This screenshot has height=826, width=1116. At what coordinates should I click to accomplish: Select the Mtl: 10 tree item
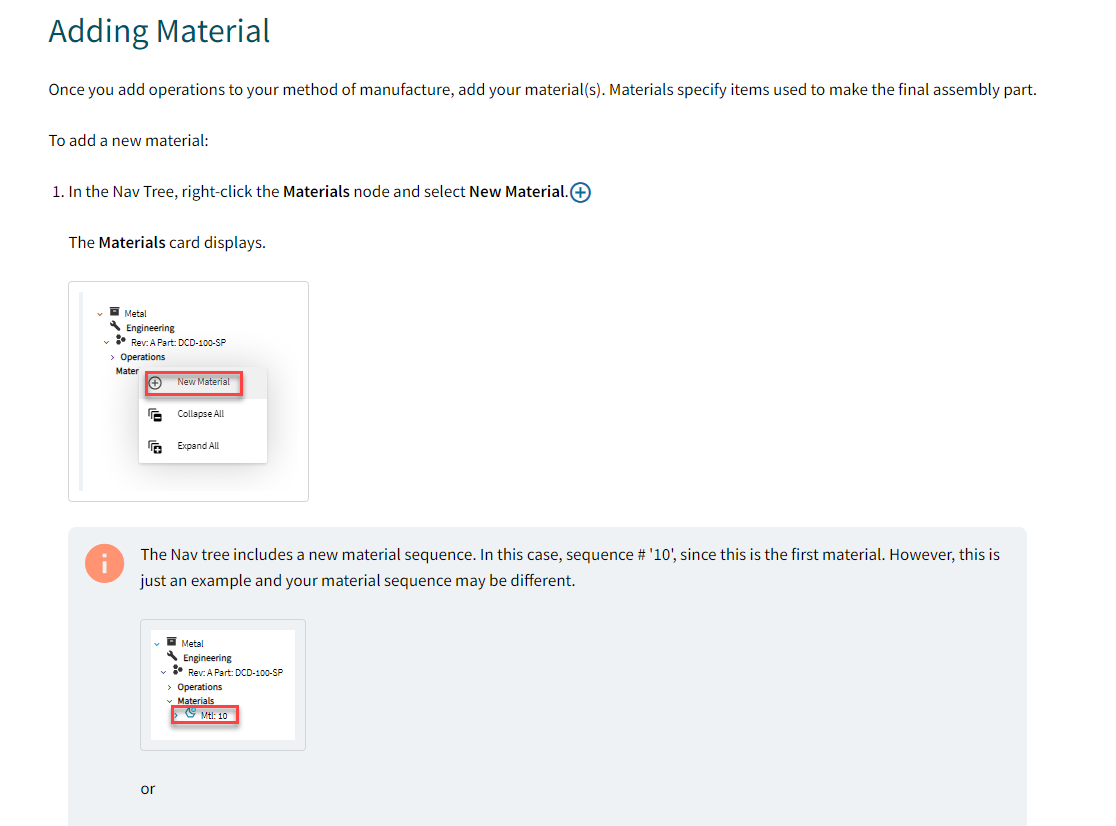[214, 716]
